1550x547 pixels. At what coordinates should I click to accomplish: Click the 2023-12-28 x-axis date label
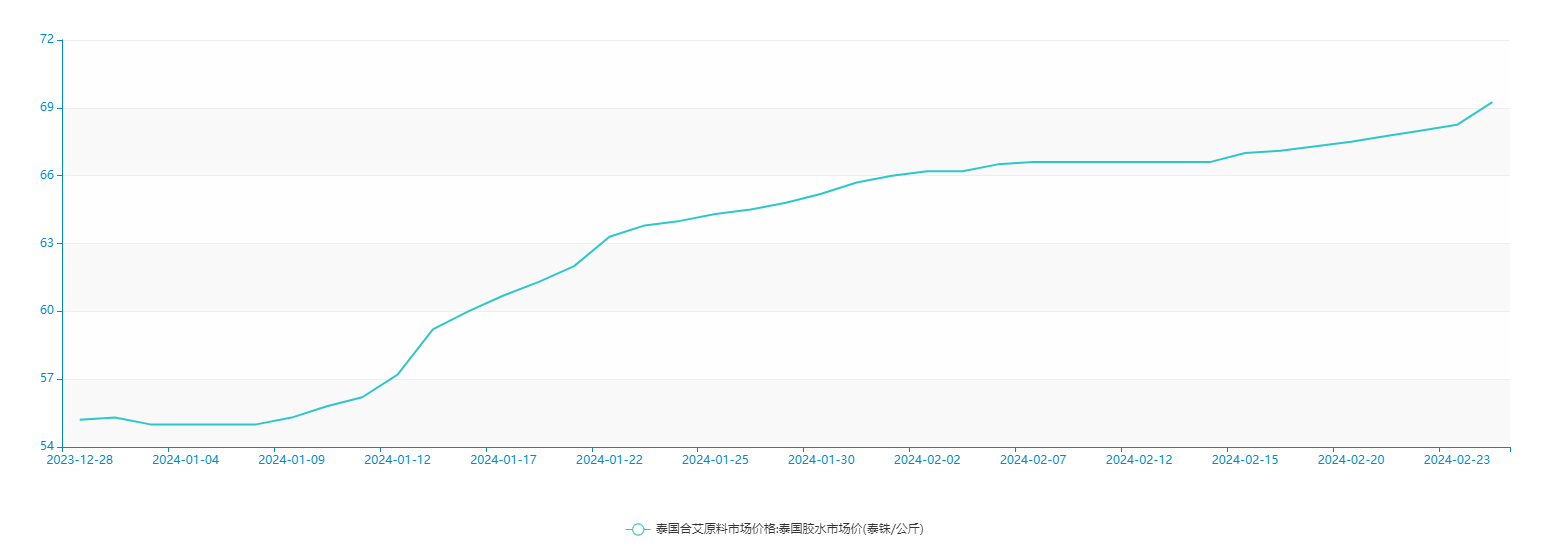80,460
